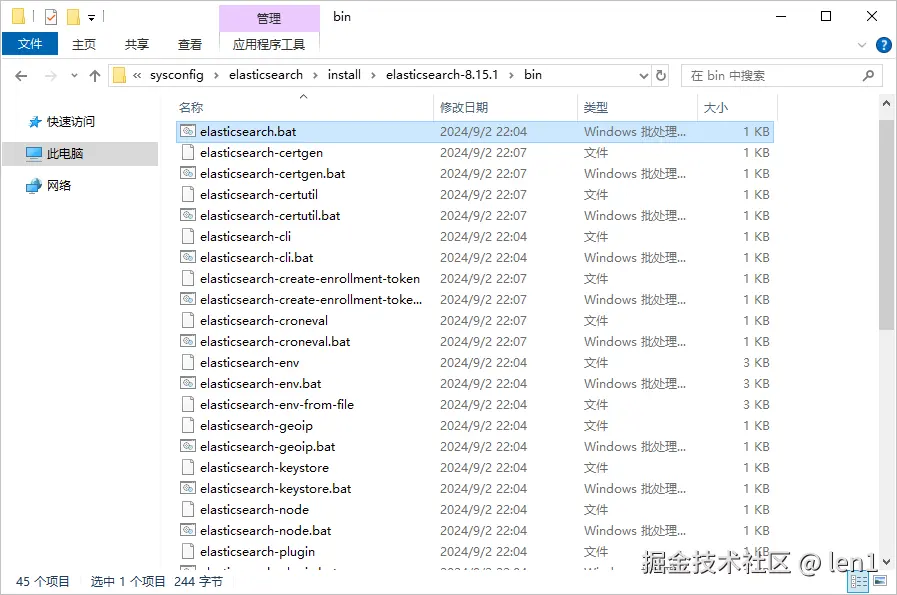Image resolution: width=897 pixels, height=595 pixels.
Task: Click the elasticsearch-certutil file icon
Action: (188, 194)
